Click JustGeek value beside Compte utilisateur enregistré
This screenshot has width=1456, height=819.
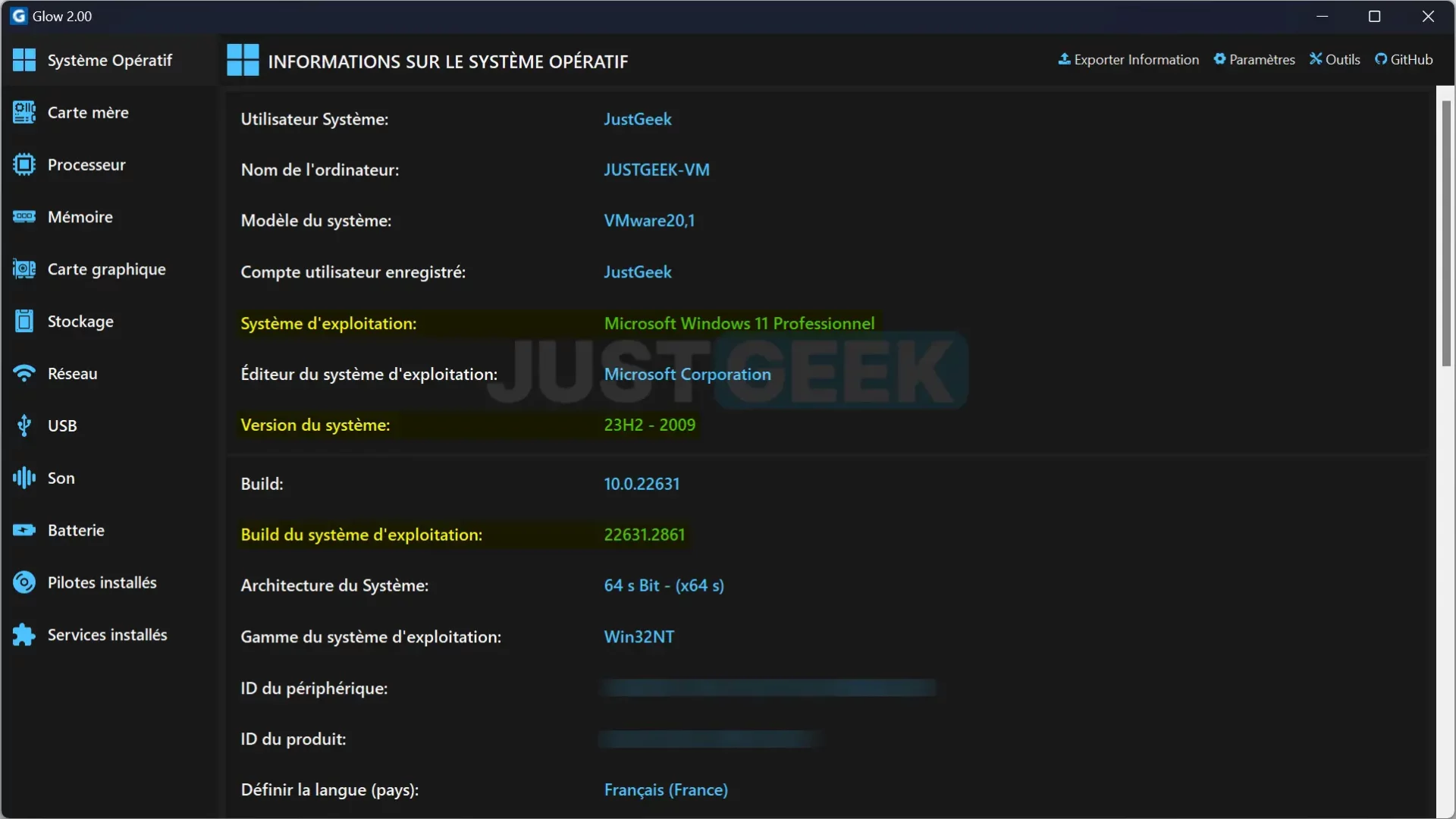[638, 272]
